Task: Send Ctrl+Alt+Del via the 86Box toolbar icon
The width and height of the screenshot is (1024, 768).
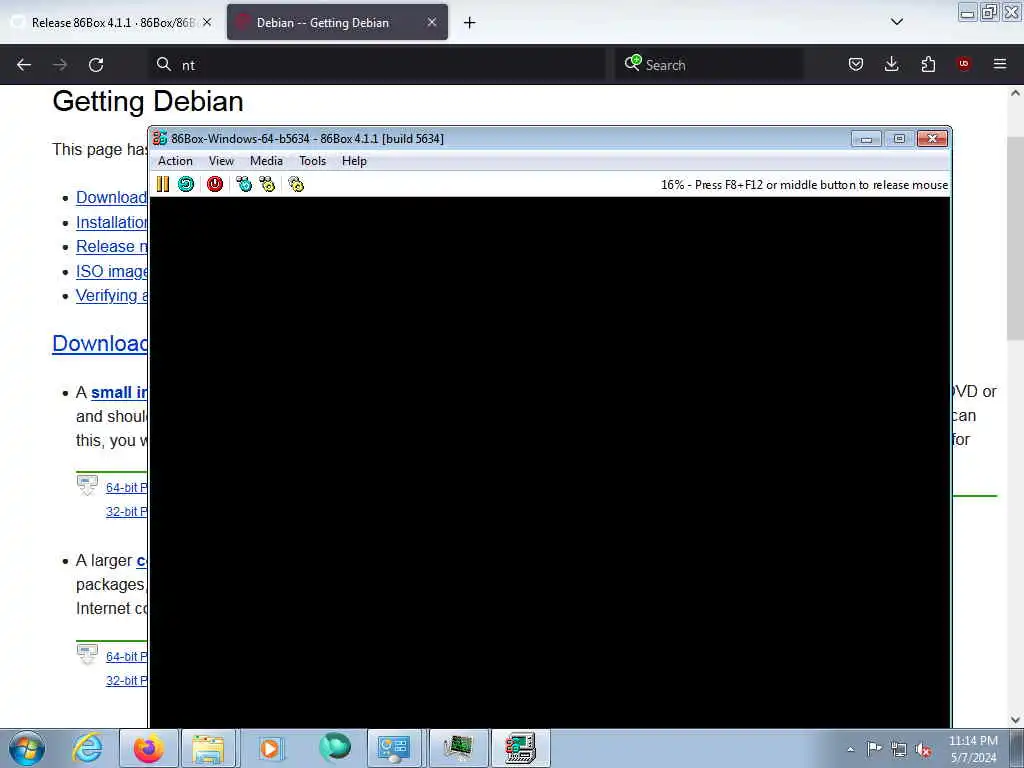Action: coord(244,184)
